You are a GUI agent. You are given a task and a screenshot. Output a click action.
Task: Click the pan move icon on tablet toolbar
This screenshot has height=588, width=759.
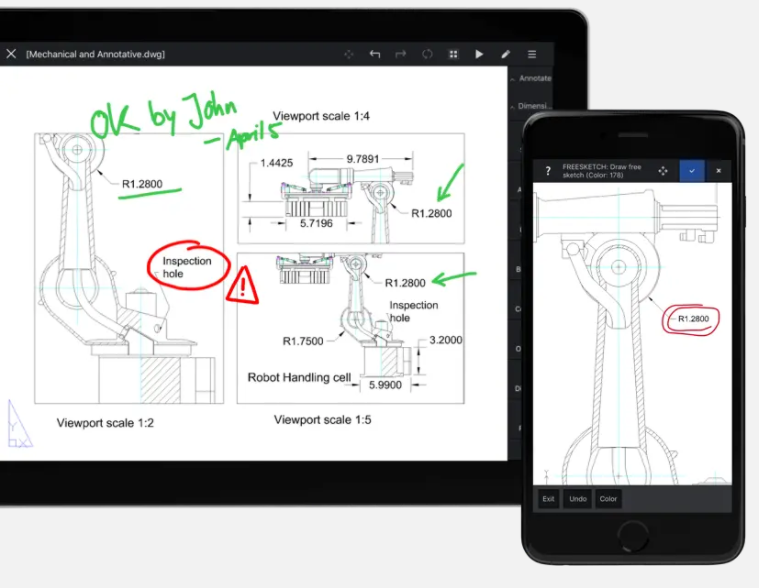coord(349,54)
